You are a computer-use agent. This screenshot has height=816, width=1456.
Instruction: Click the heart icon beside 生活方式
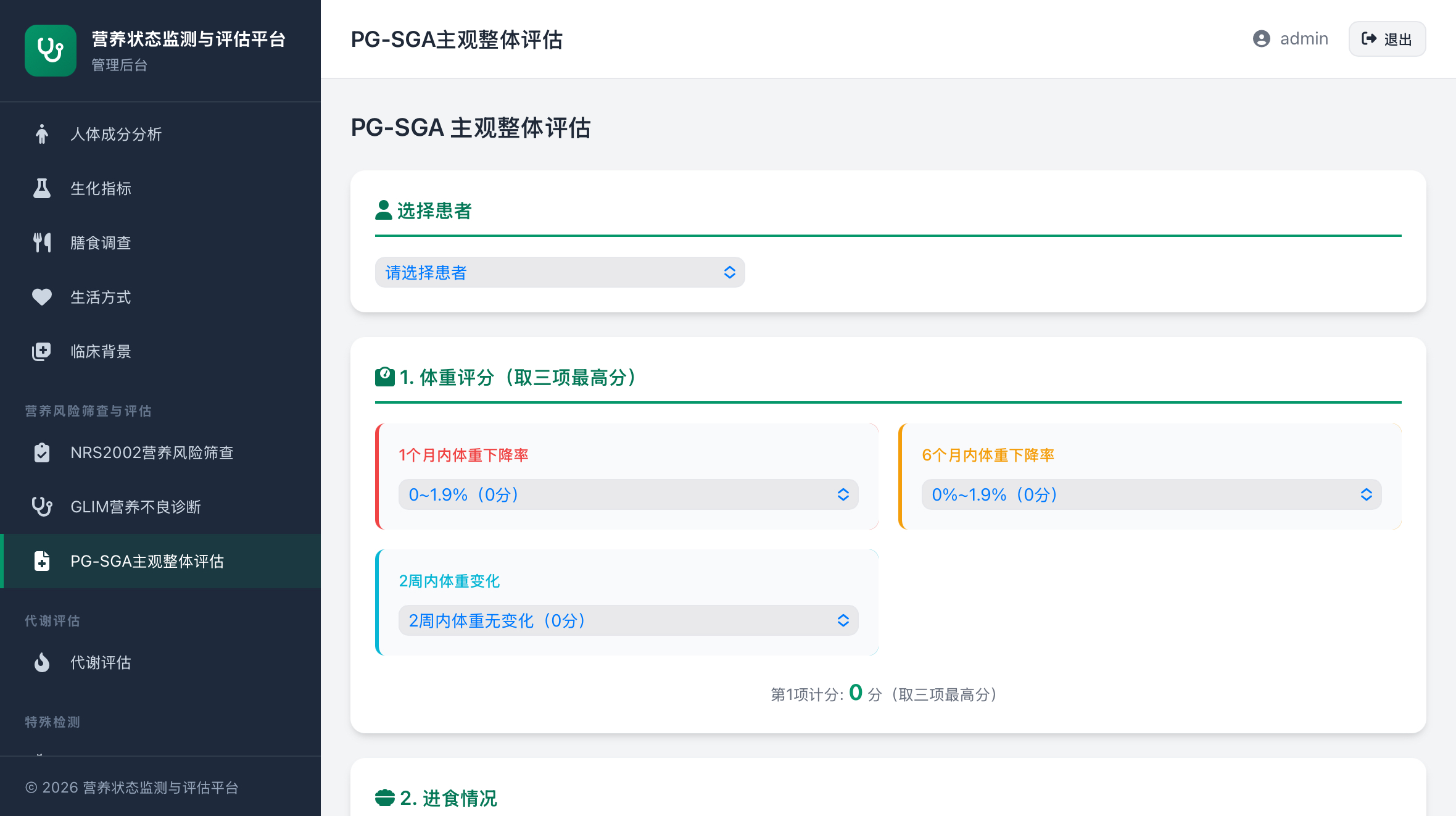point(42,297)
